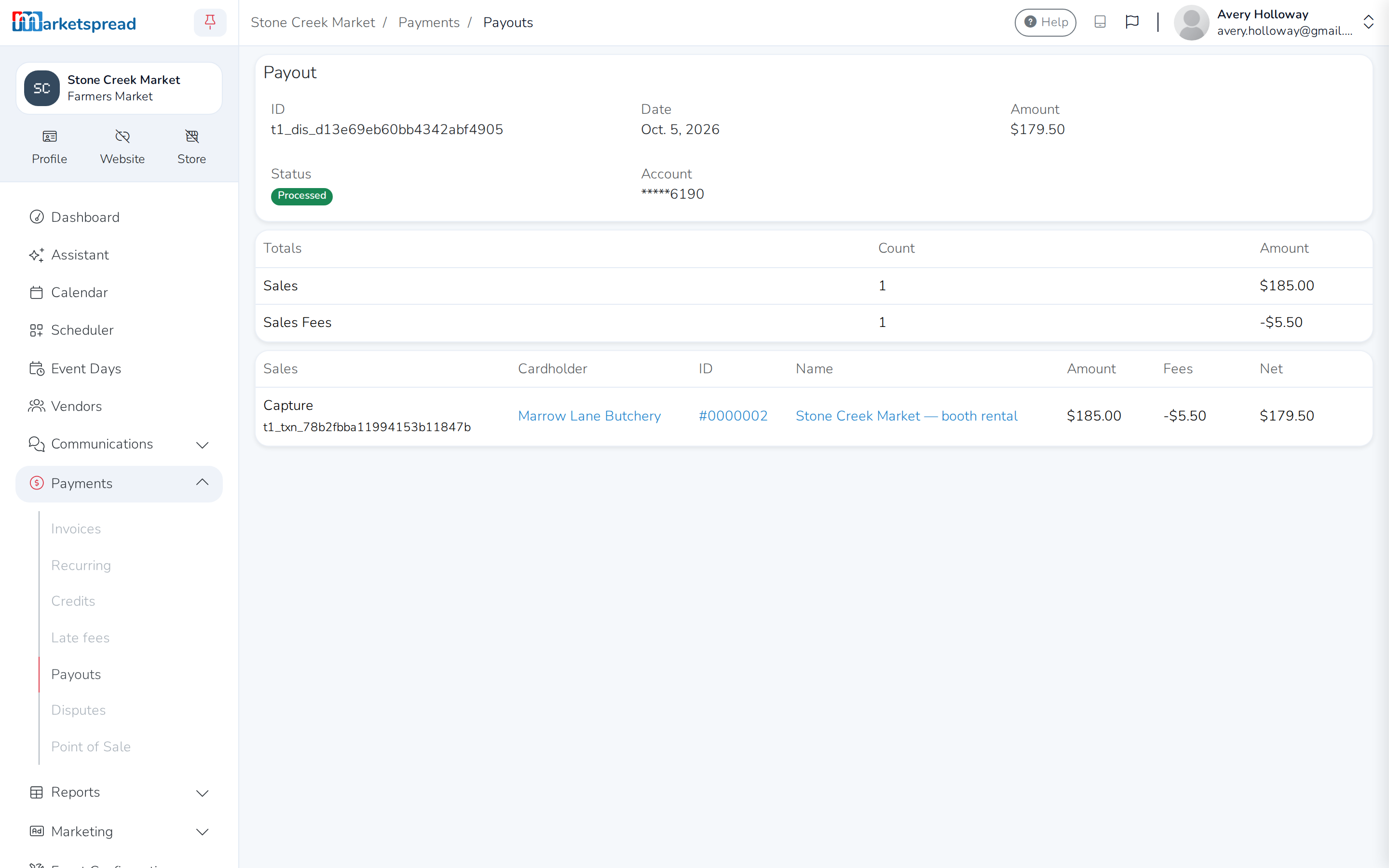The width and height of the screenshot is (1389, 868).
Task: Open Vendors in the sidebar
Action: pyautogui.click(x=119, y=406)
